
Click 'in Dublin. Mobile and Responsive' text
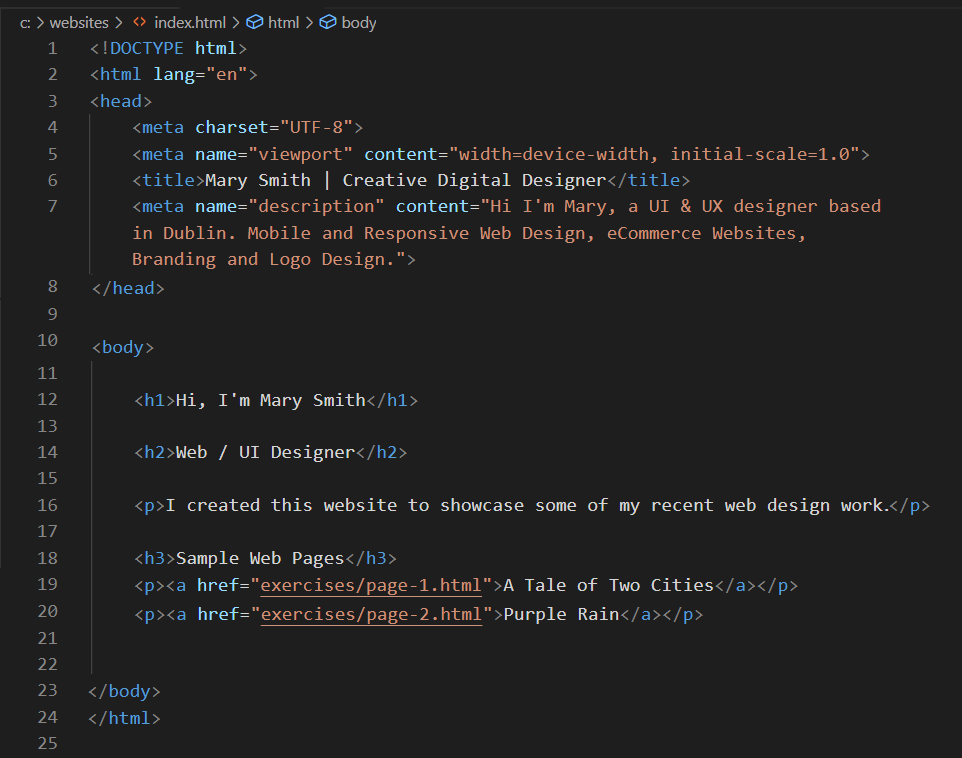(x=301, y=233)
